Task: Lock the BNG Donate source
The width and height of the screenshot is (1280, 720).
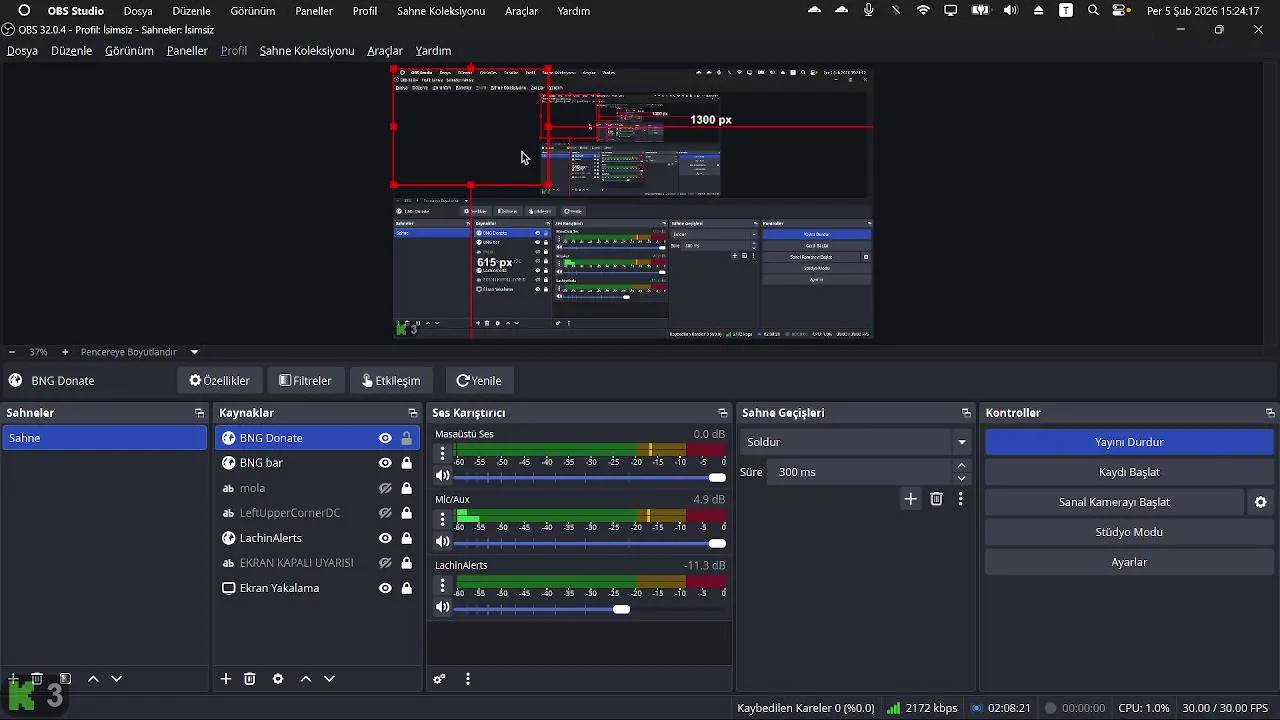Action: [x=407, y=438]
